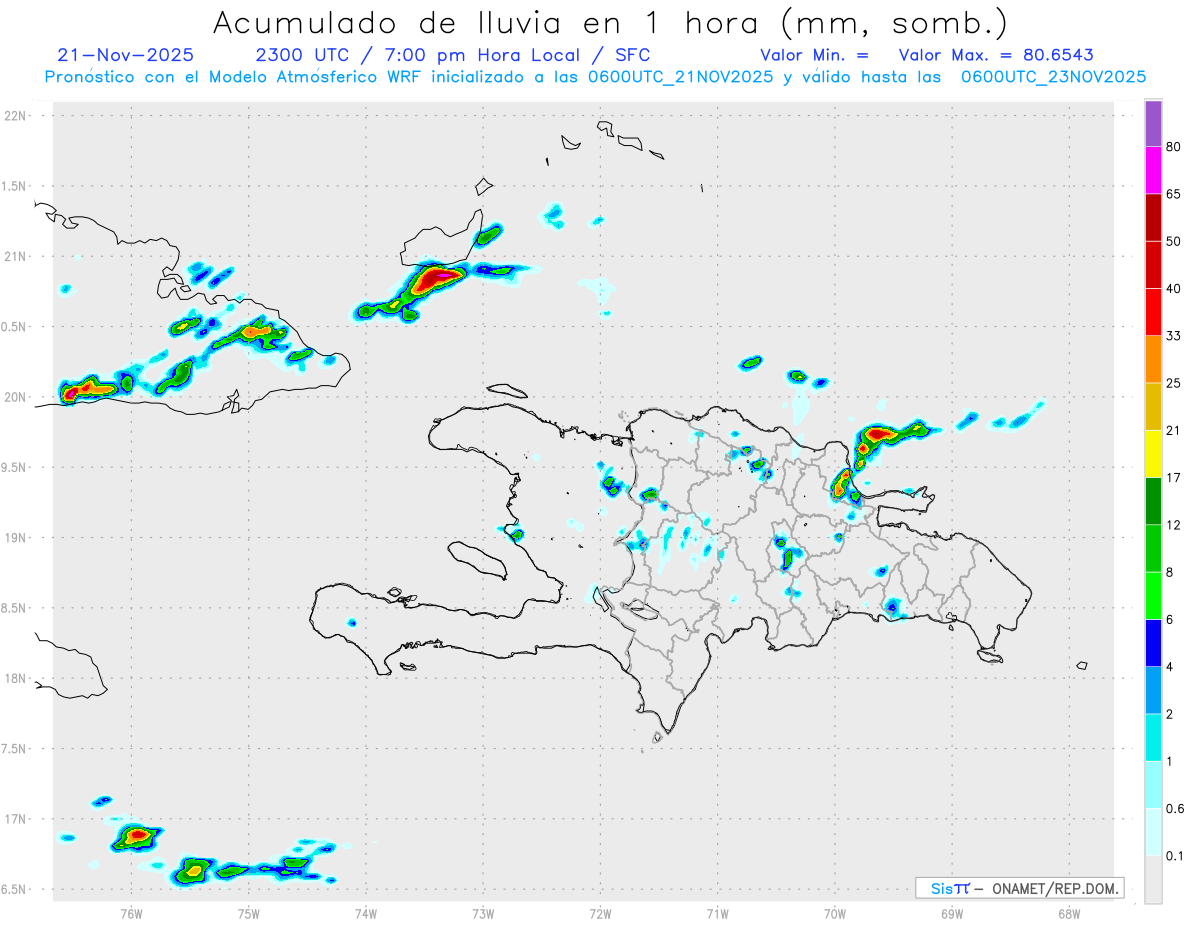This screenshot has width=1200, height=927.
Task: Click the orange legend swatch between 25 and 33
Action: 1153,360
